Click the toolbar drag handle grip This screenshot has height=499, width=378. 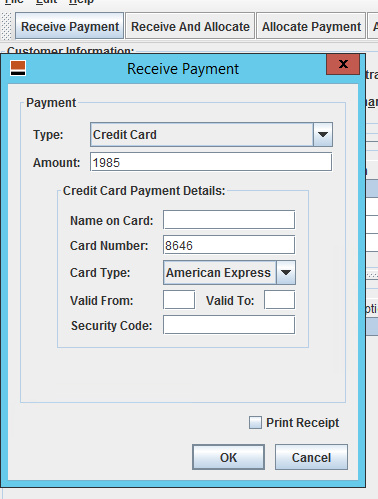6,26
